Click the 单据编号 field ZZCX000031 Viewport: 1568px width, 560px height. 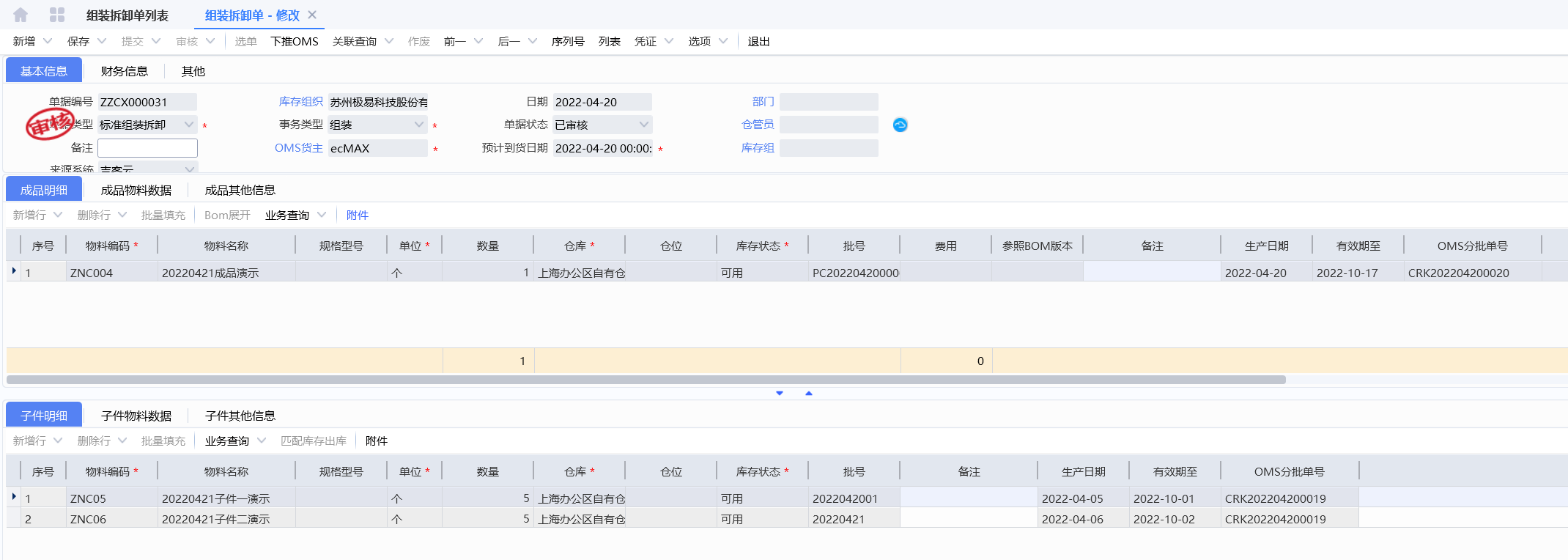coord(147,102)
